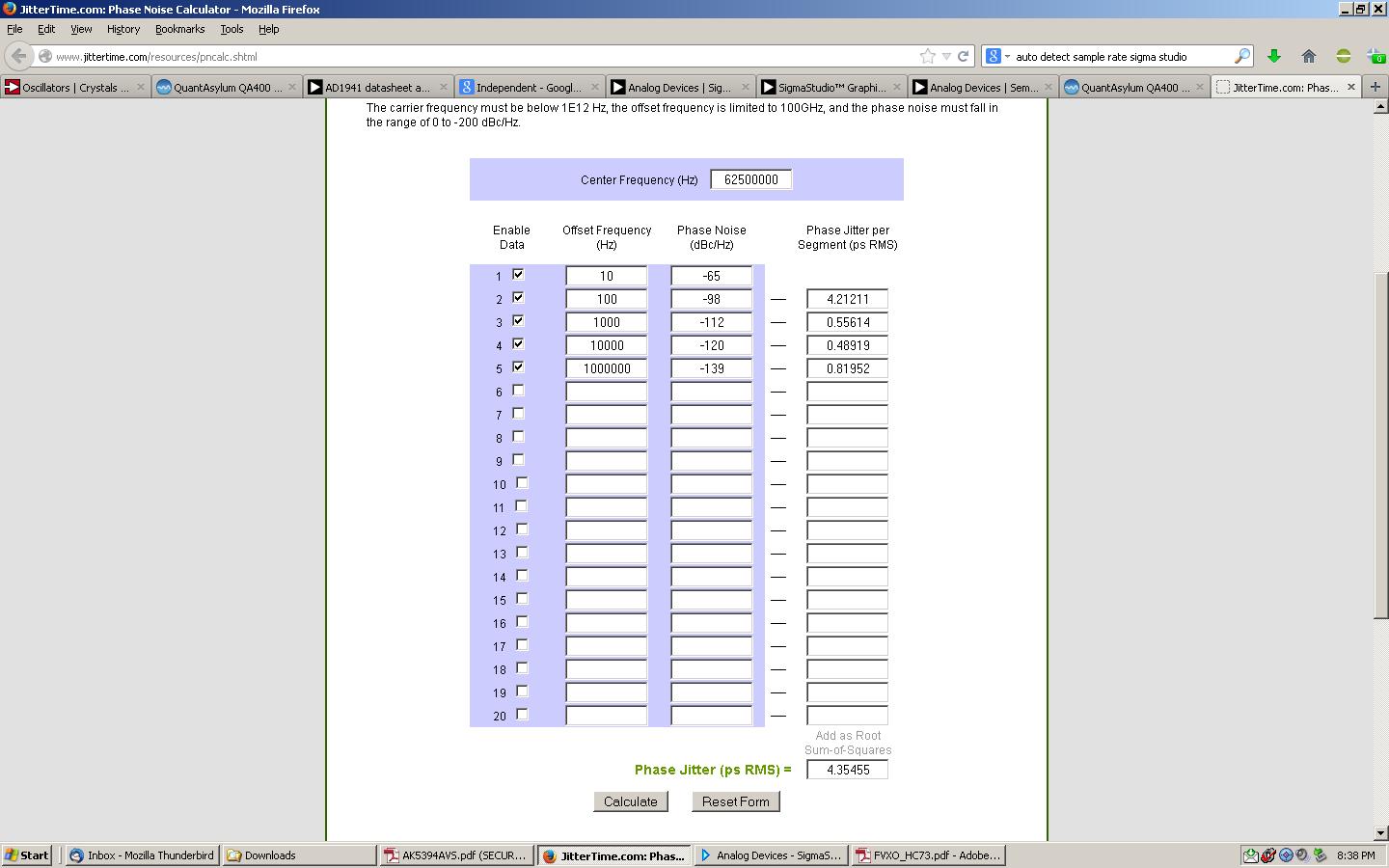Viewport: 1389px width, 868px height.
Task: Click the browser search box text
Action: pos(1101,57)
